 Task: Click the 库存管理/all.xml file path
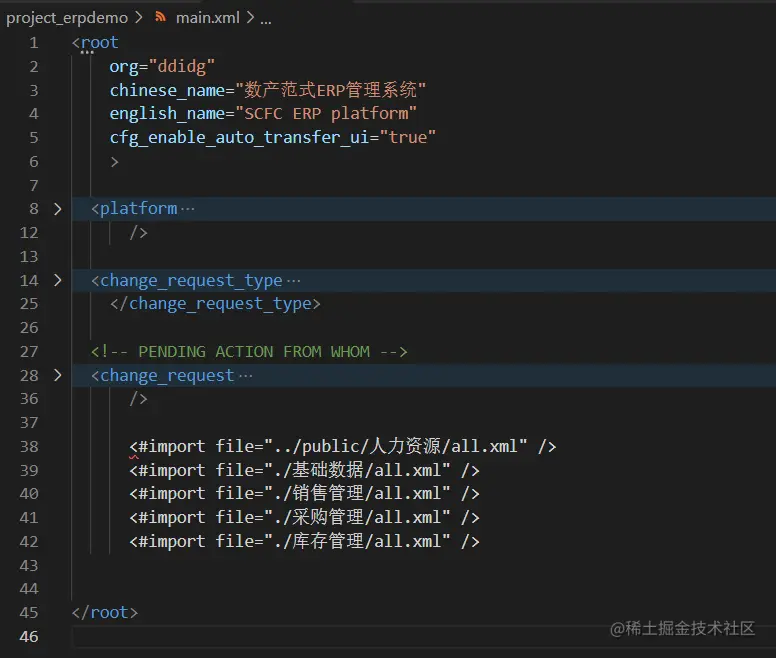[x=362, y=542]
